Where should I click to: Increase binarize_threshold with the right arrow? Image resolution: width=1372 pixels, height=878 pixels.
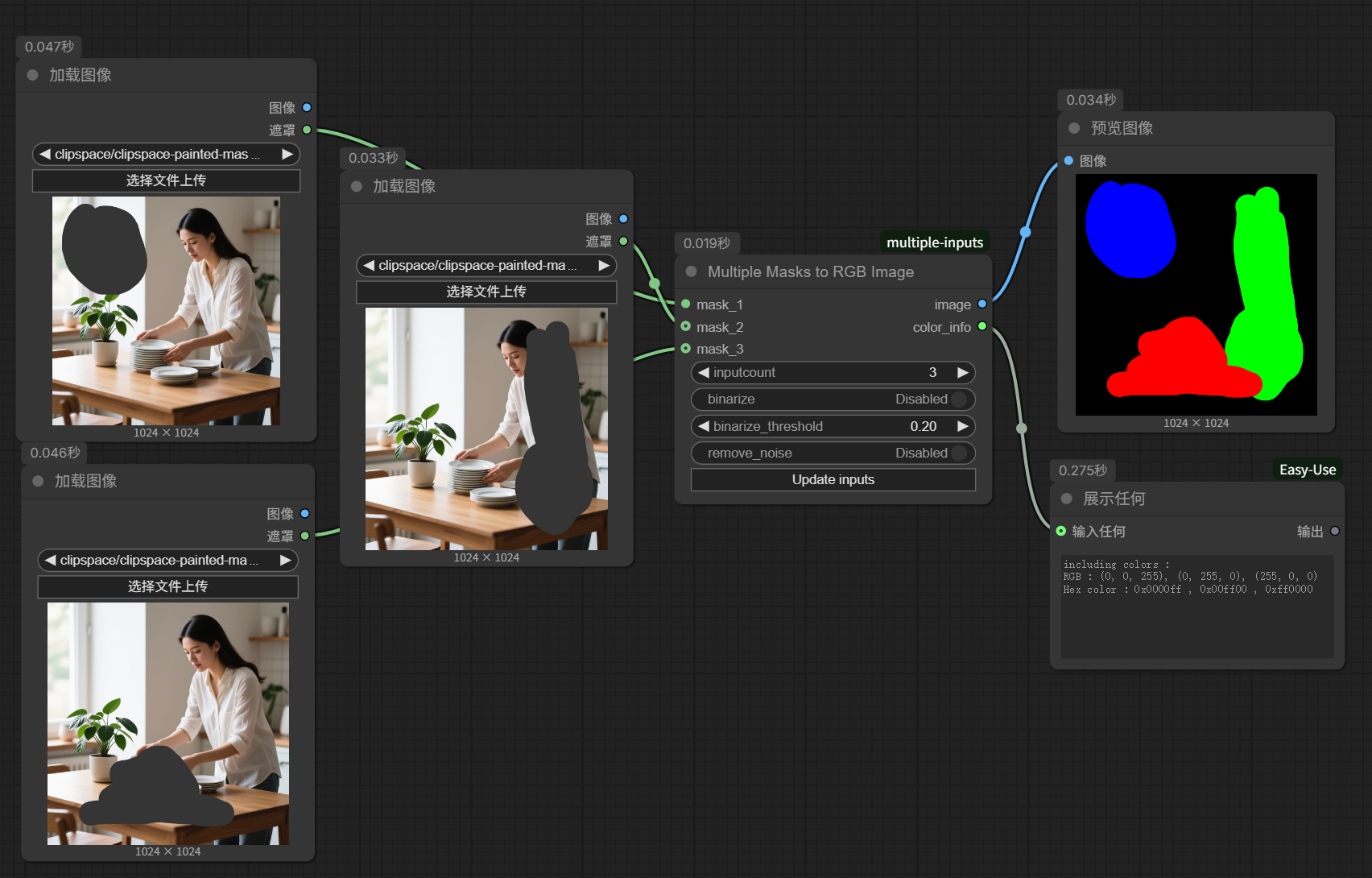[x=963, y=426]
